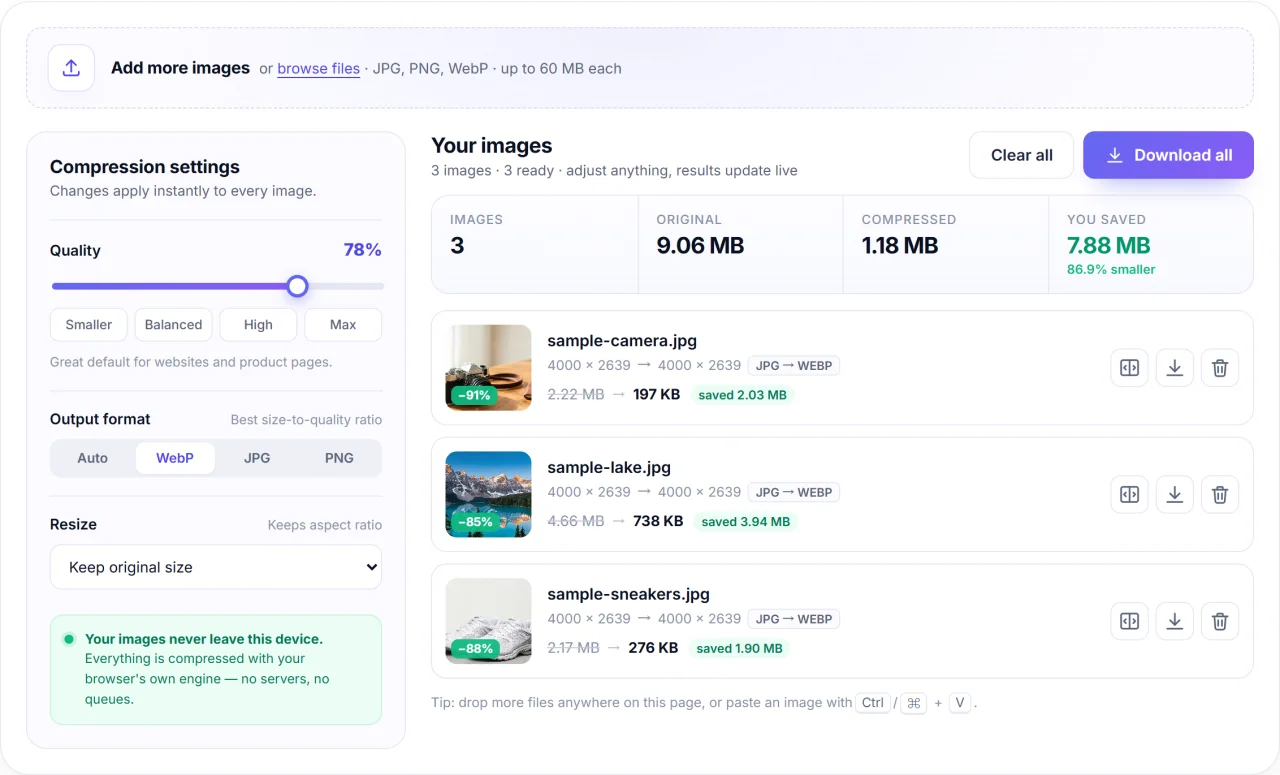Image resolution: width=1280 pixels, height=775 pixels.
Task: Select the Balanced quality preset
Action: coord(173,325)
